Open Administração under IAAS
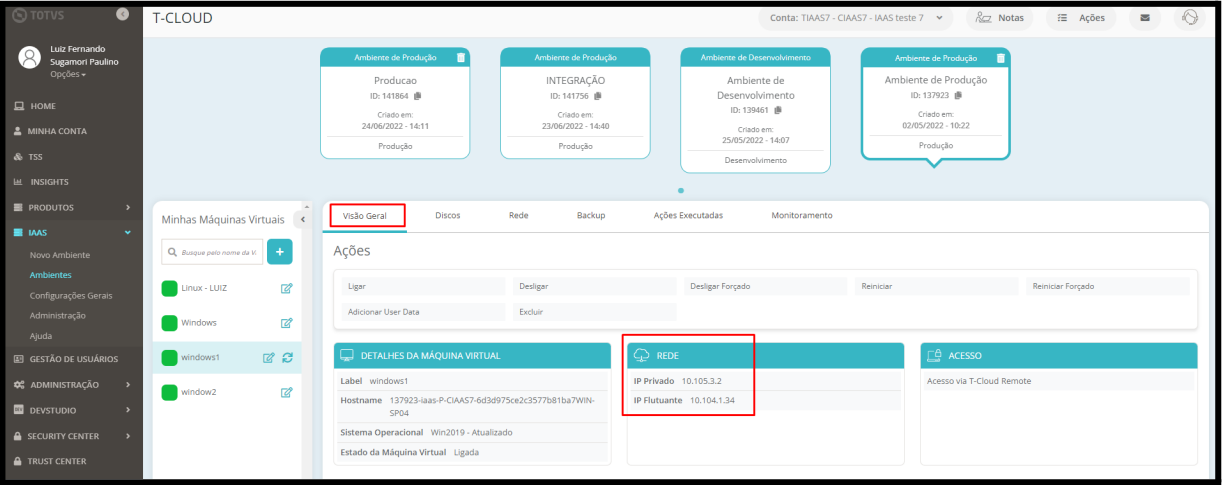This screenshot has height=485, width=1222. 58,315
